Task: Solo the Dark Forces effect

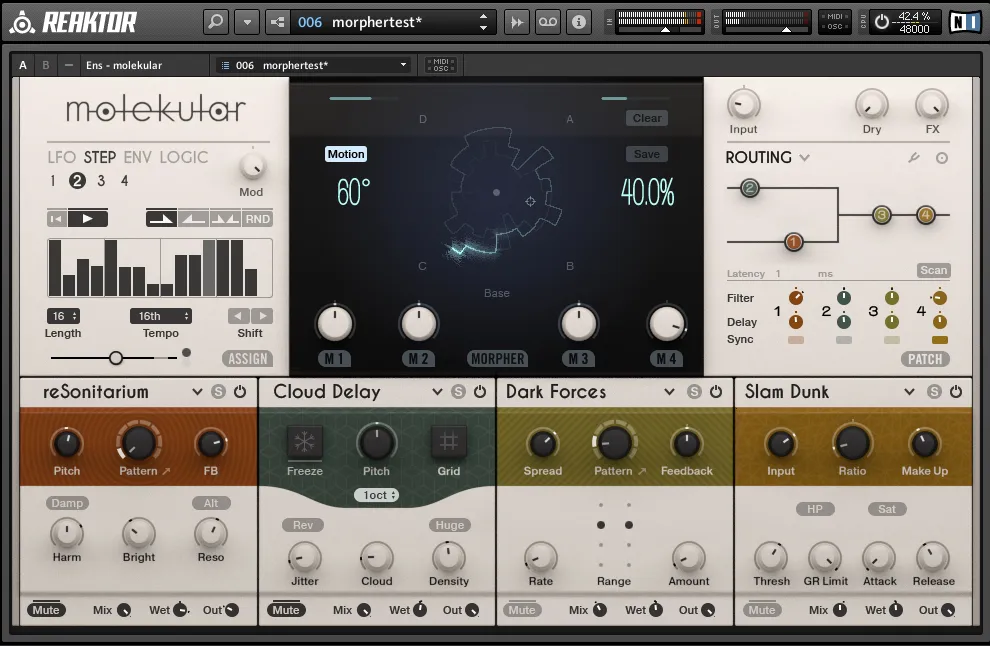Action: (695, 392)
